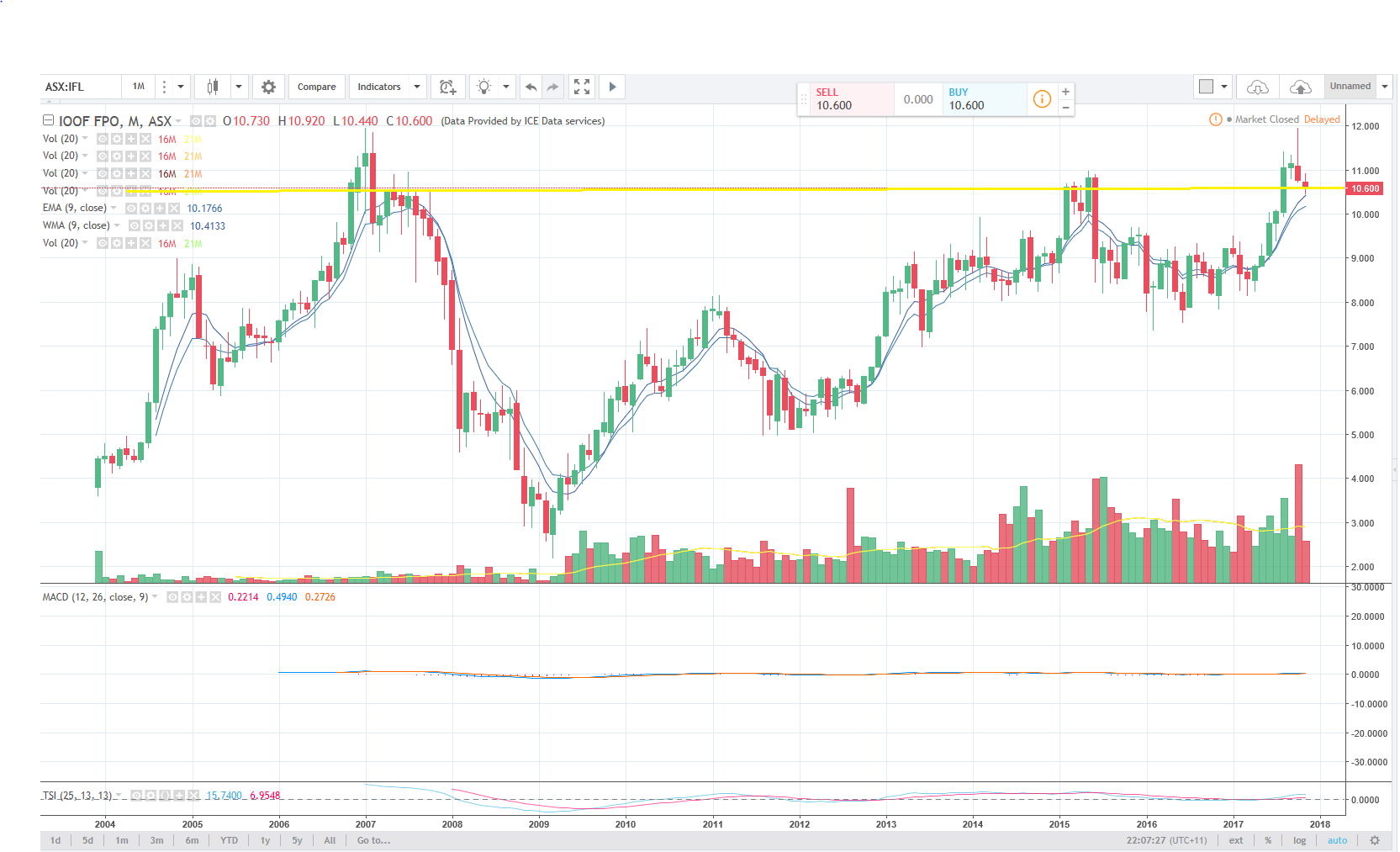Open the candlestick chart style button
Viewport: 1400px width, 852px height.
[x=213, y=87]
